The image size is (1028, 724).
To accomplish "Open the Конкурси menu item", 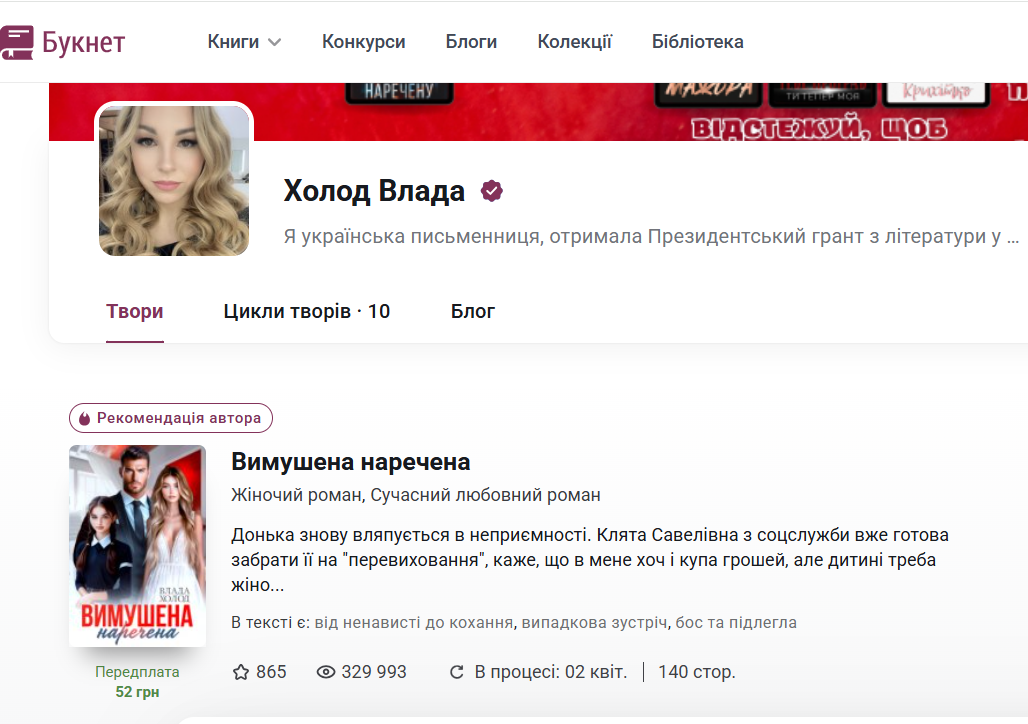I will point(363,42).
